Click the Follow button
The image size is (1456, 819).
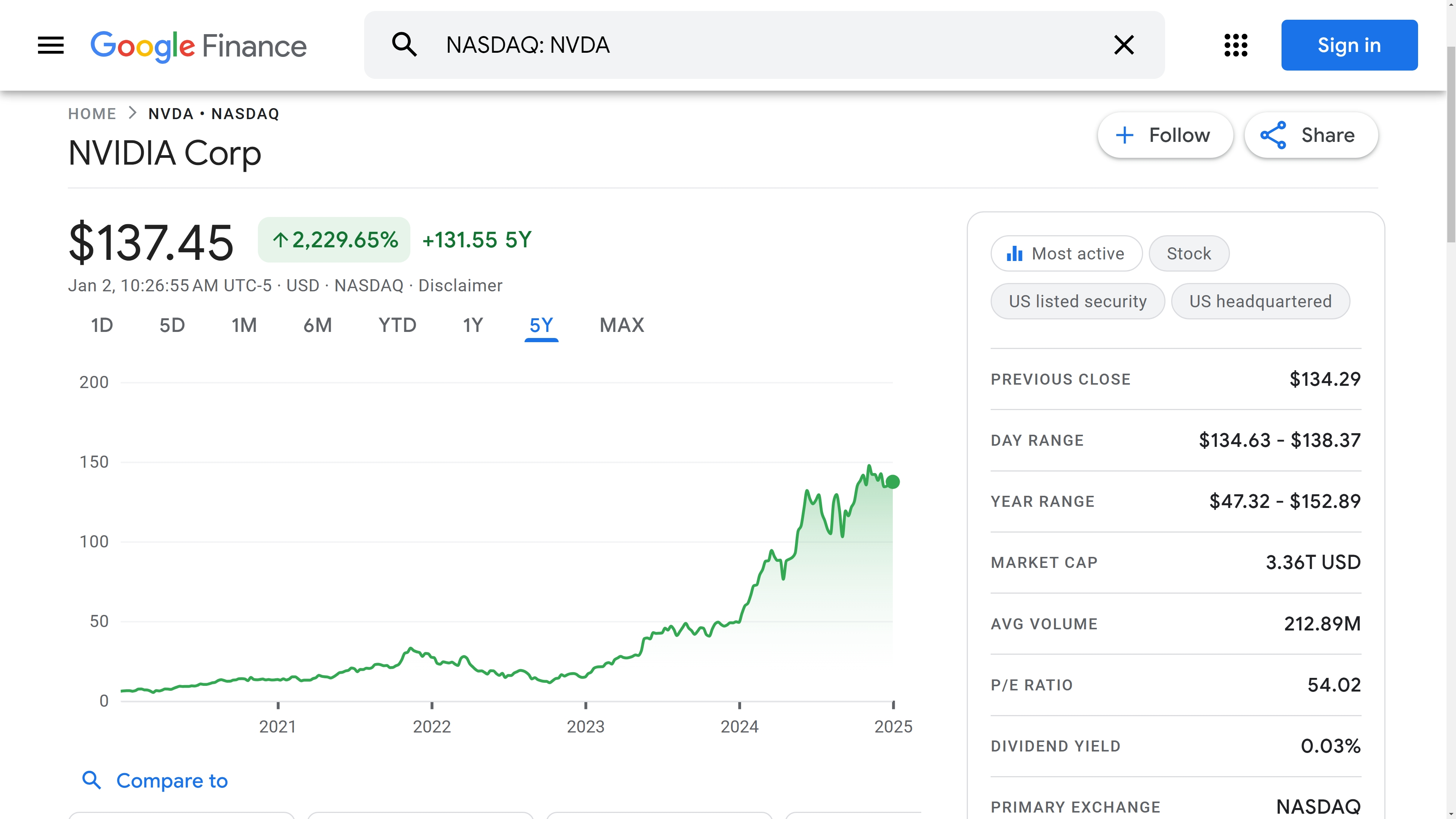point(1165,135)
